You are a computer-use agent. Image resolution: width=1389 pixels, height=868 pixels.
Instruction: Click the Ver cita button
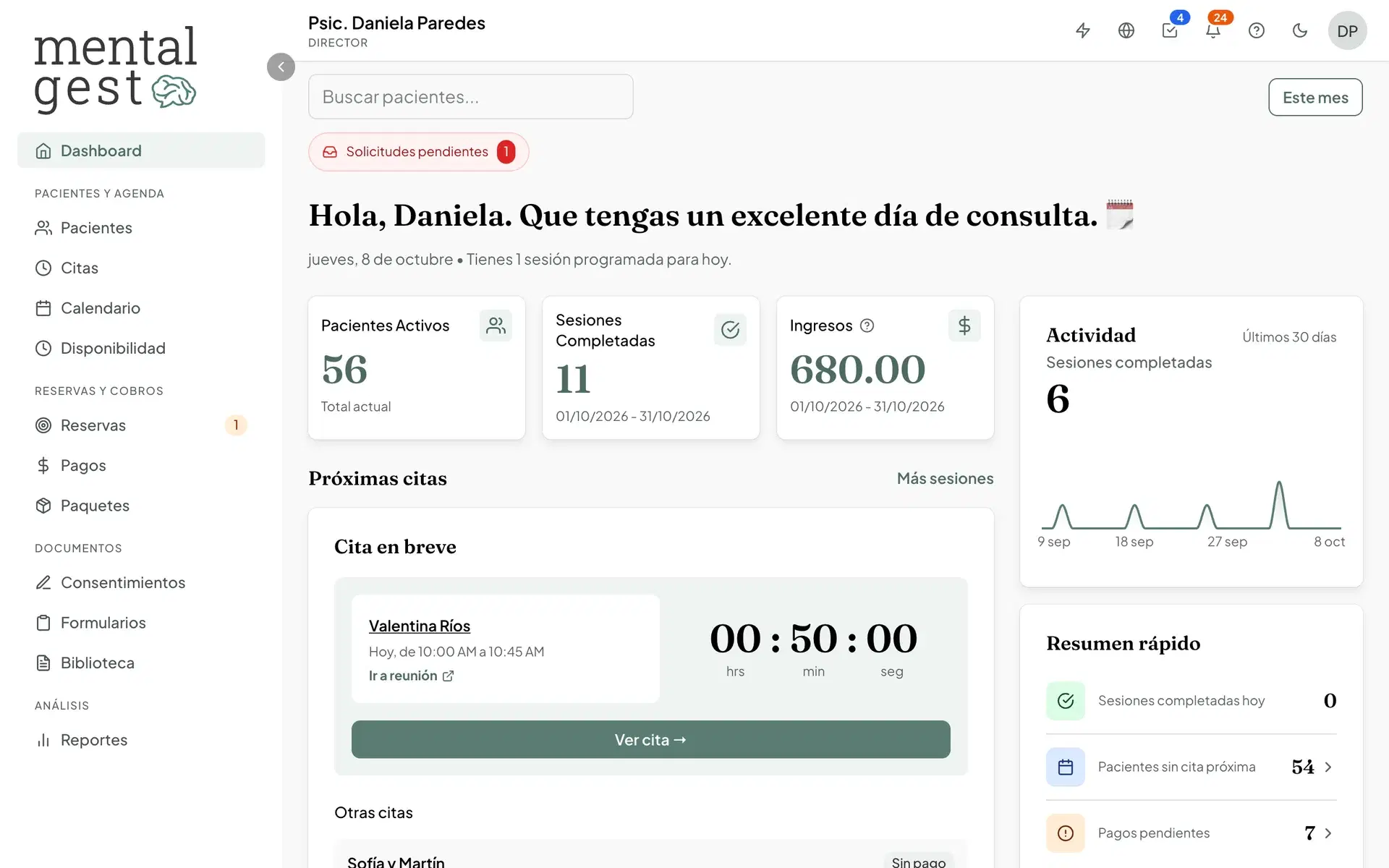coord(650,739)
